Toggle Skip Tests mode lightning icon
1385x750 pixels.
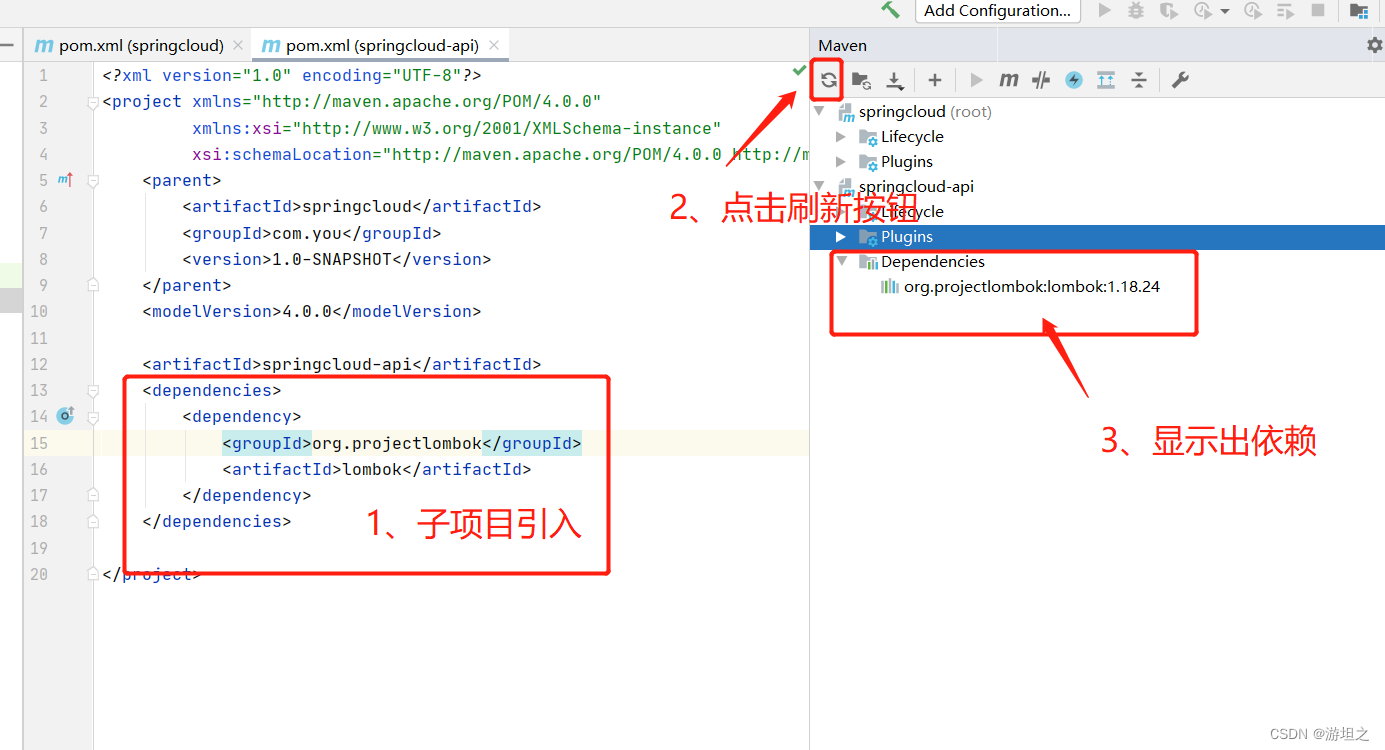1074,80
